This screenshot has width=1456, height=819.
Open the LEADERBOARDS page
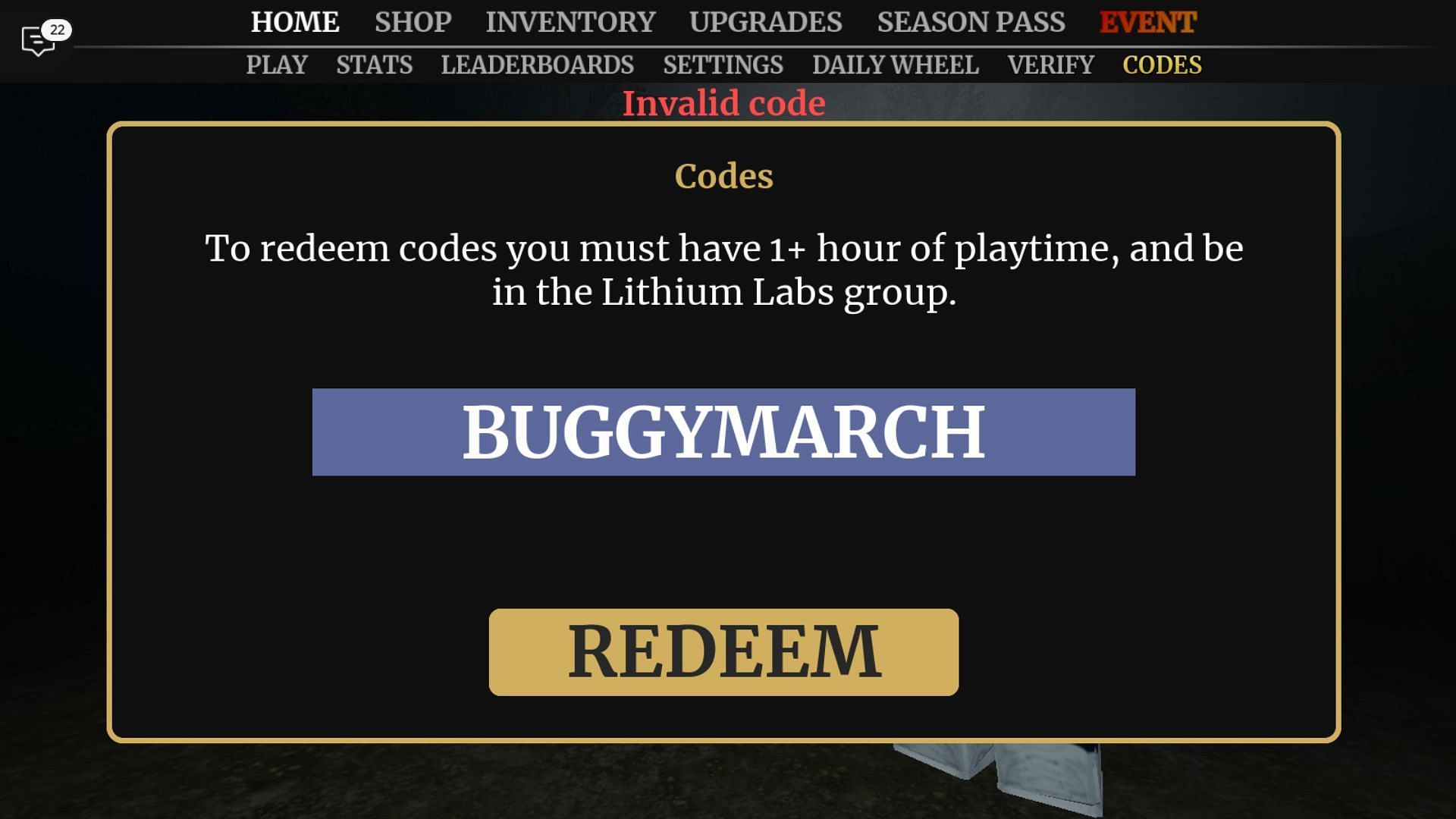pos(537,65)
